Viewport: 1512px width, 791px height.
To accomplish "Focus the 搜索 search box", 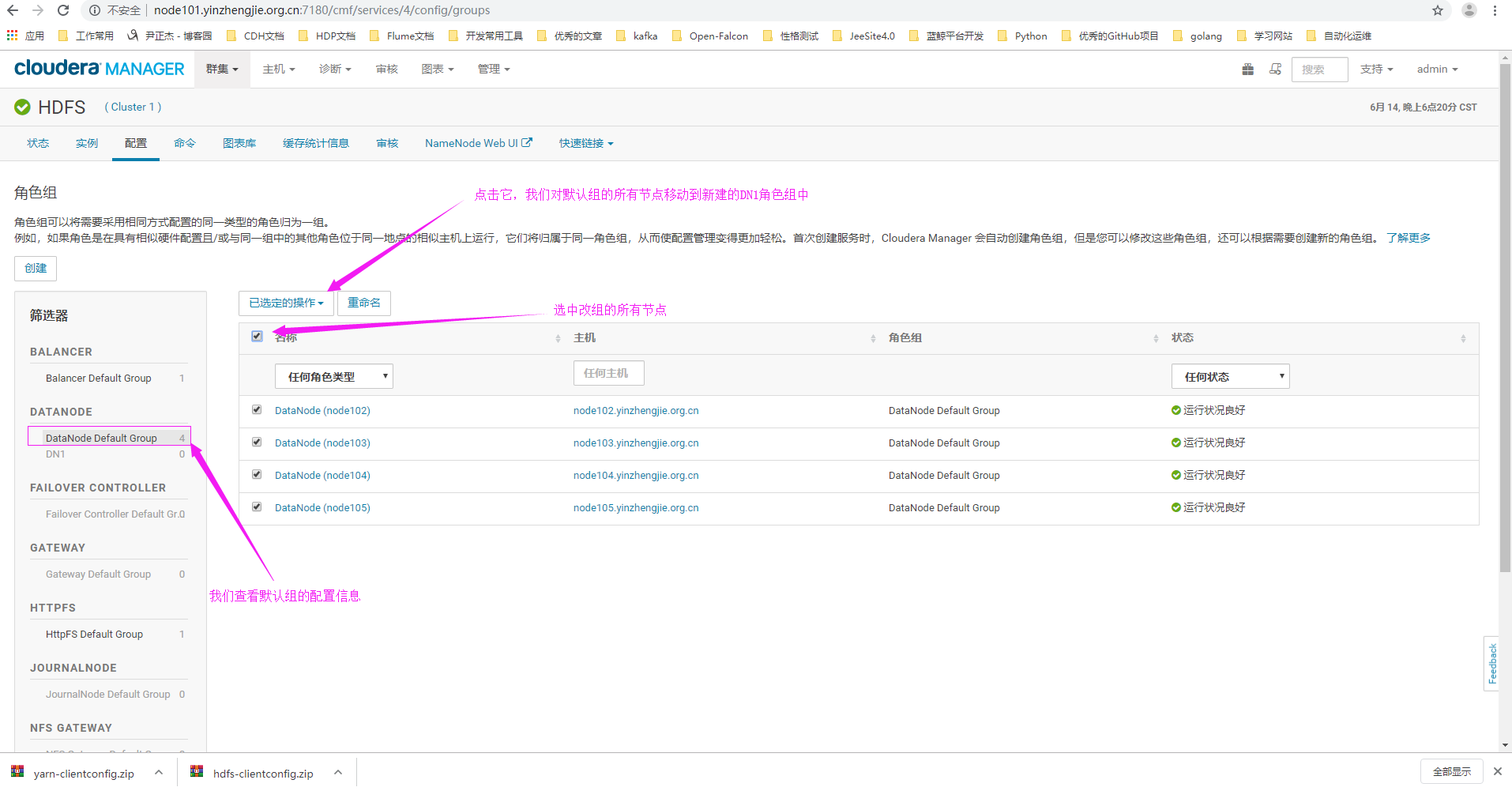I will click(x=1320, y=70).
